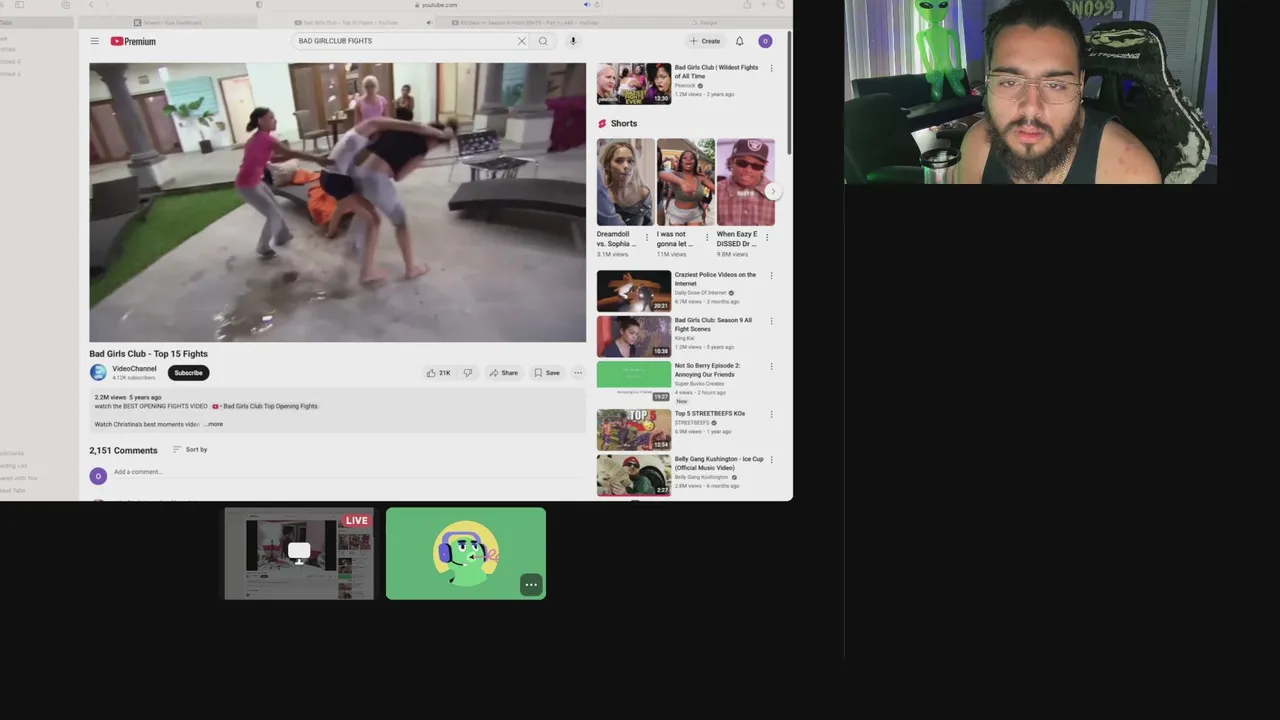The image size is (1280, 720).
Task: Clear the search query with the X
Action: [x=521, y=41]
